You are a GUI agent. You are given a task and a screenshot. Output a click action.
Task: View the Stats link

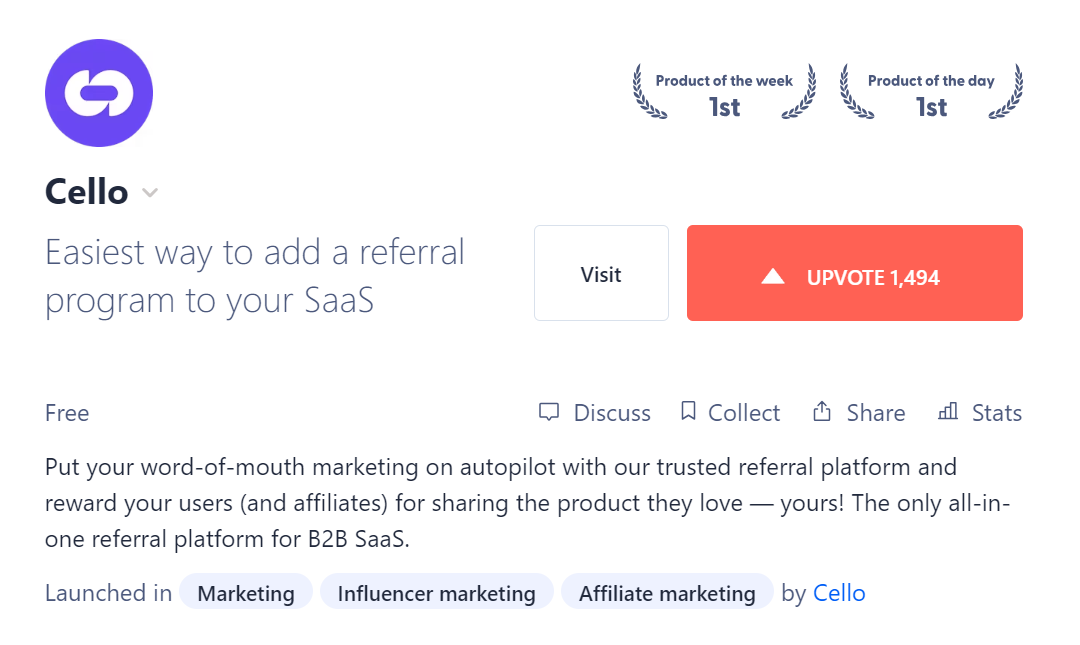point(997,413)
